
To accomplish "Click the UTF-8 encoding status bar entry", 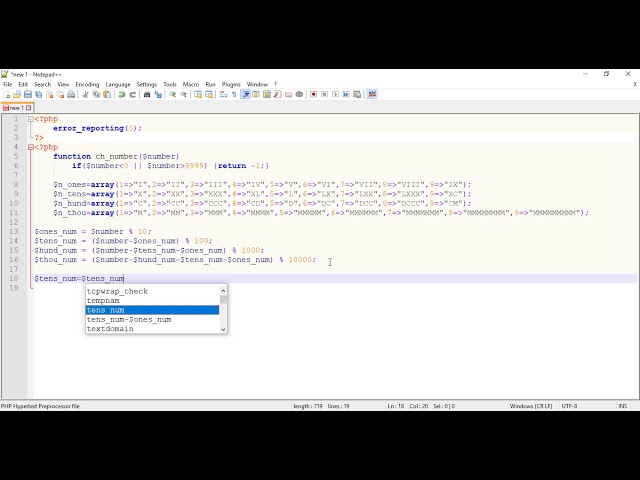I will pos(569,406).
